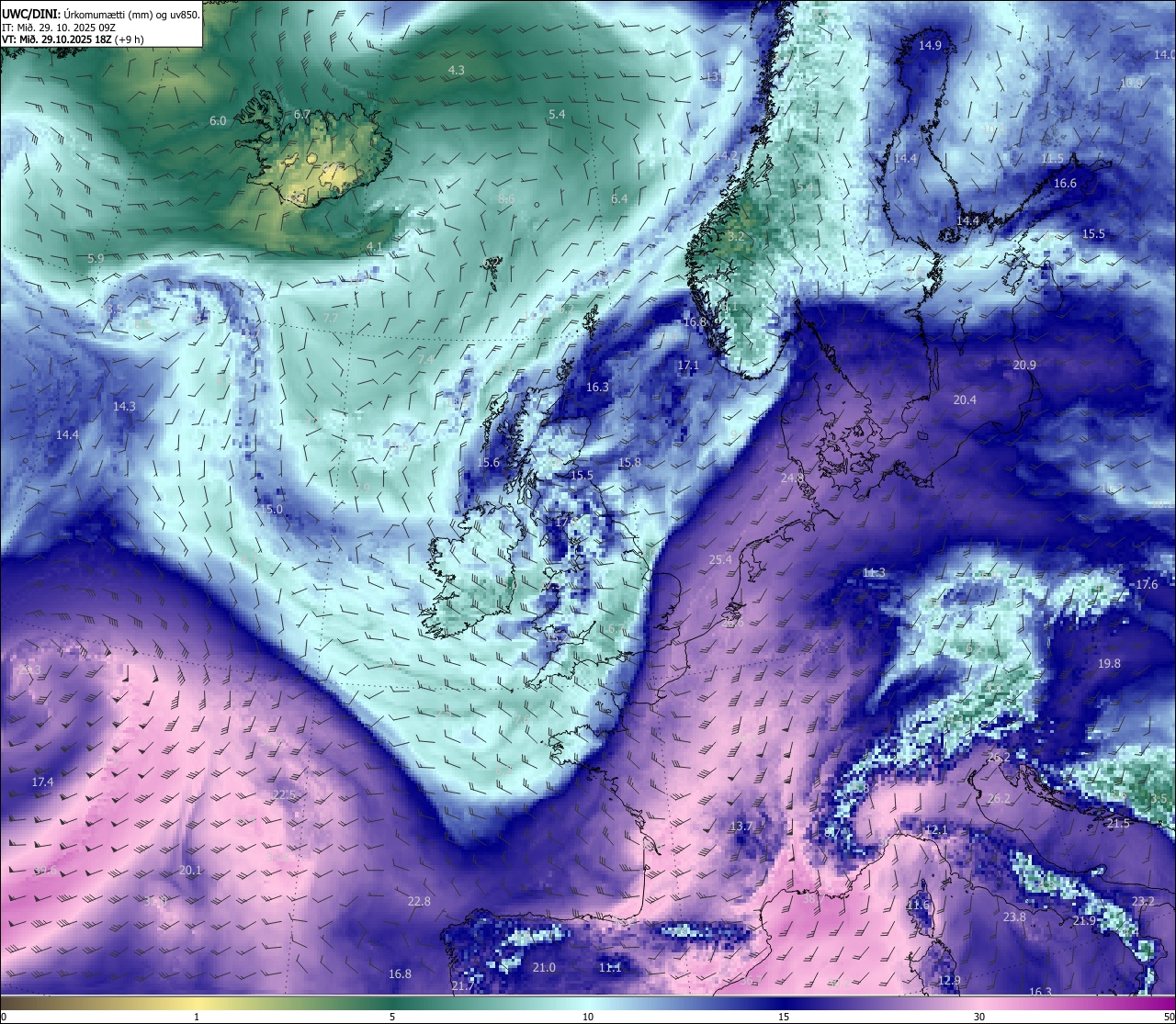
Task: Click the colour scale label '10'
Action: (588, 1017)
